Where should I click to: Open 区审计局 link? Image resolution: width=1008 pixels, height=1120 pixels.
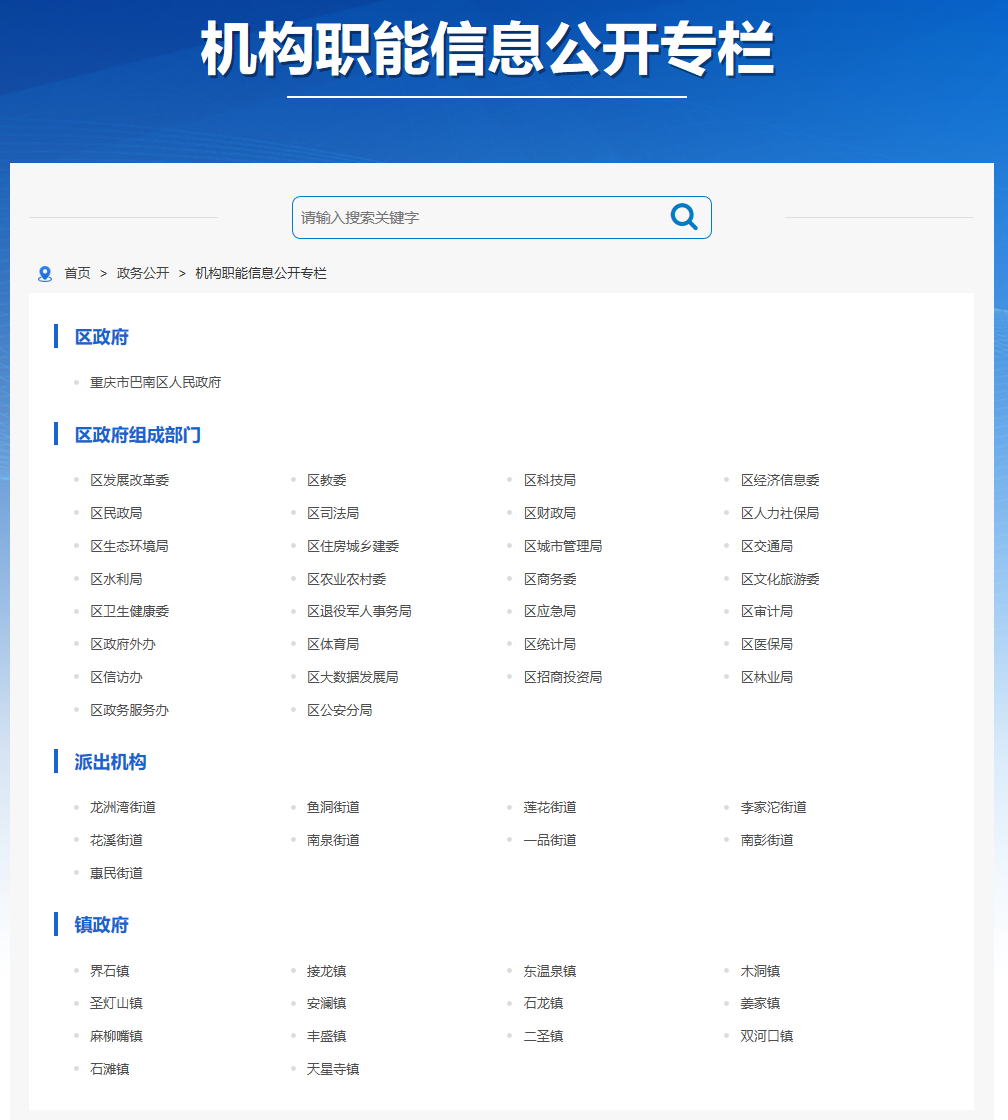(767, 611)
